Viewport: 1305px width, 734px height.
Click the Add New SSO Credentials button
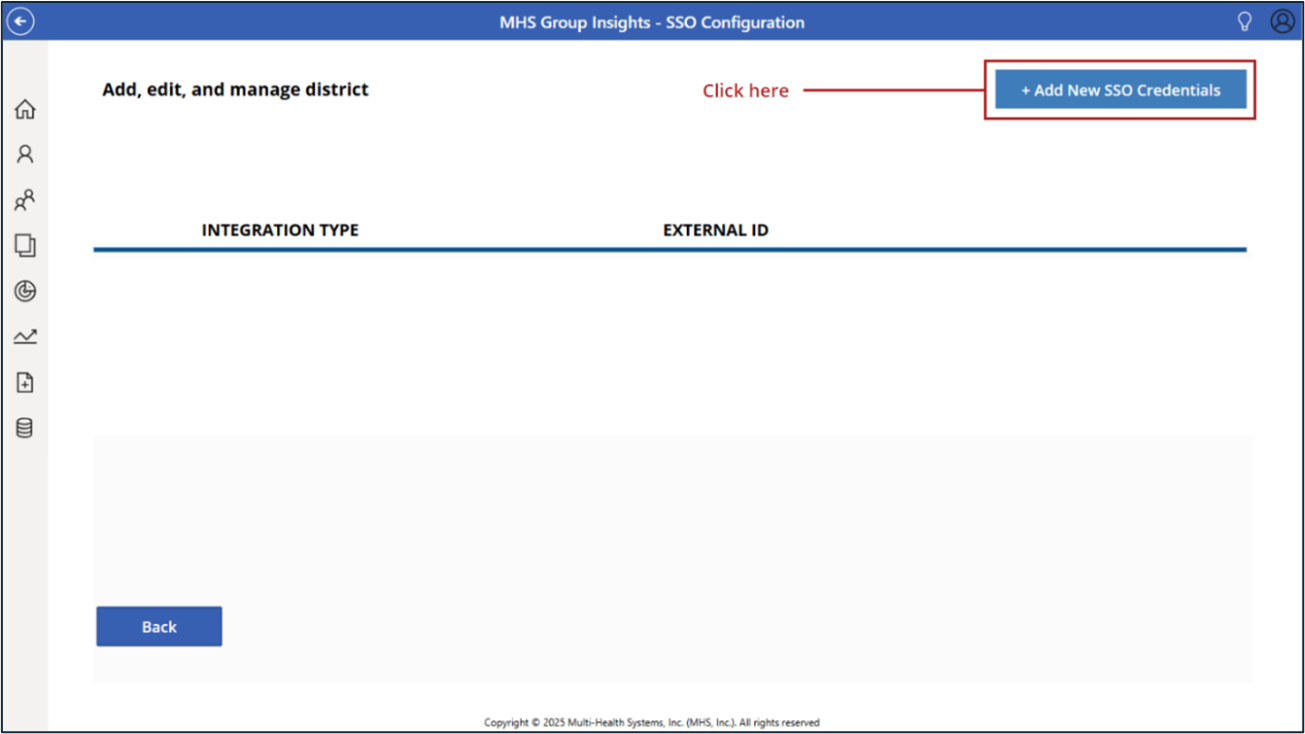click(1120, 90)
